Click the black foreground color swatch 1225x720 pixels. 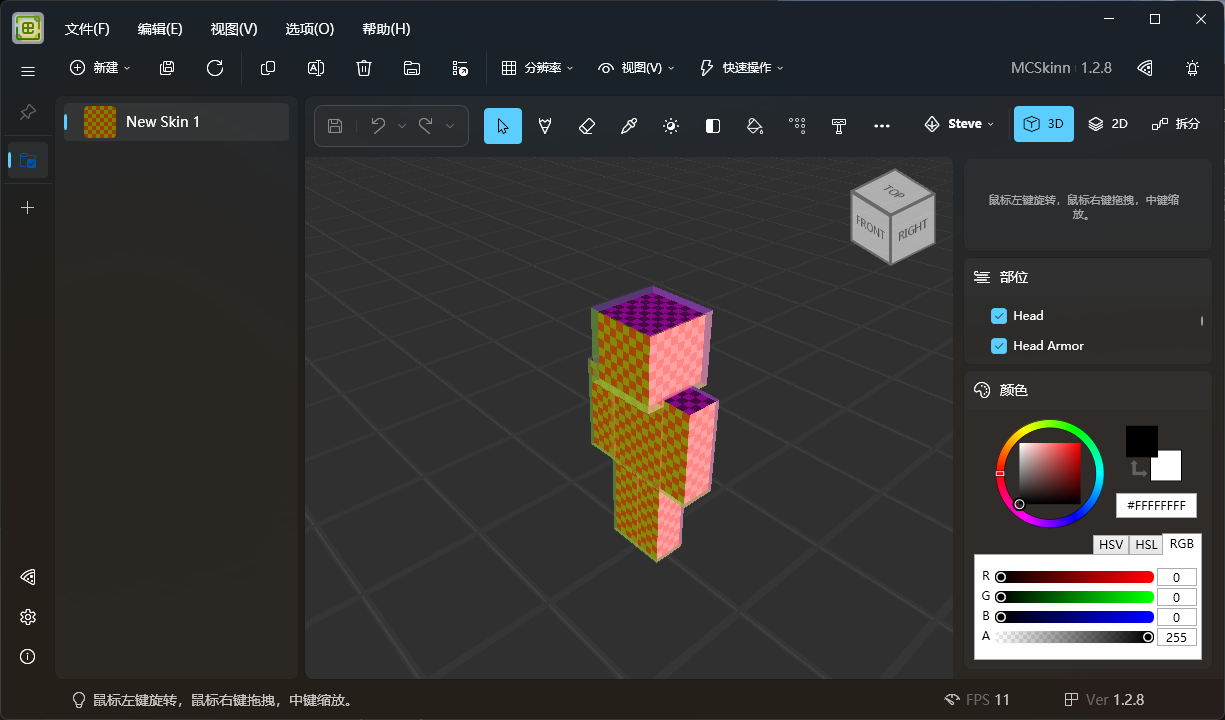tap(1141, 441)
